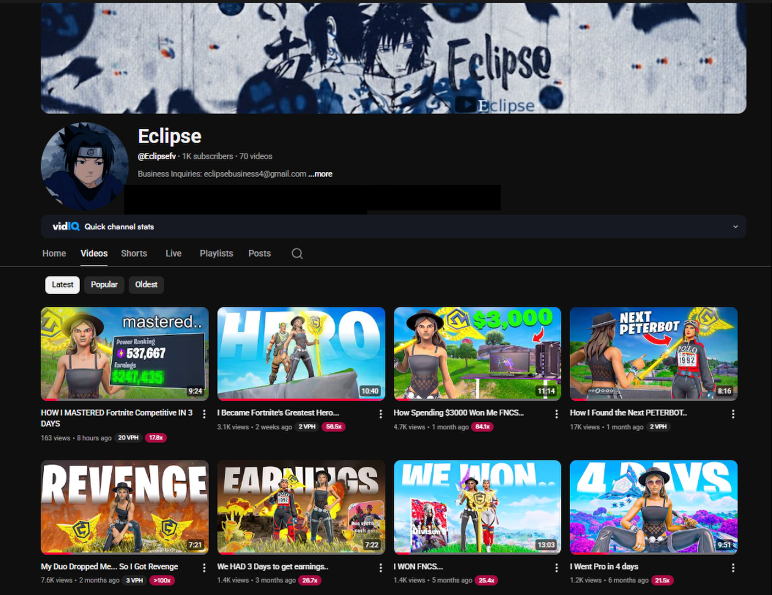772x595 pixels.
Task: Open the WE WON video thumbnail
Action: point(477,507)
